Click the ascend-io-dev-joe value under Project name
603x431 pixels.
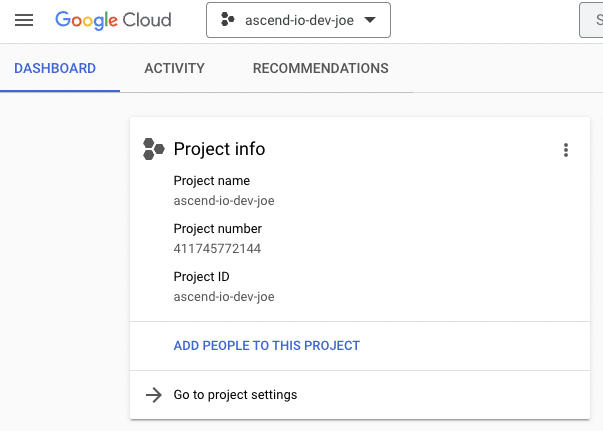(x=224, y=200)
